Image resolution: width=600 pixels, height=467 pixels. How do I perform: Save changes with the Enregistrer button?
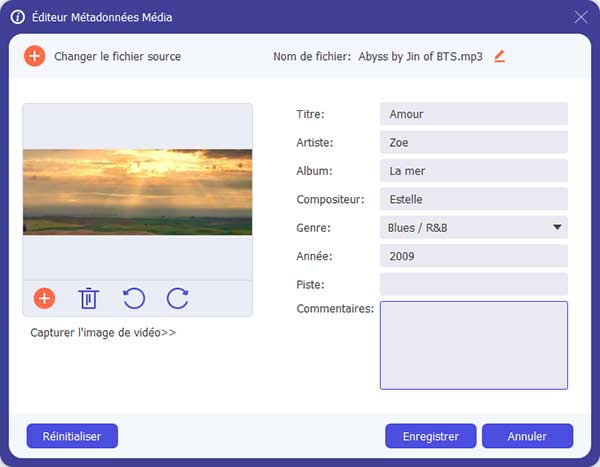[x=430, y=436]
